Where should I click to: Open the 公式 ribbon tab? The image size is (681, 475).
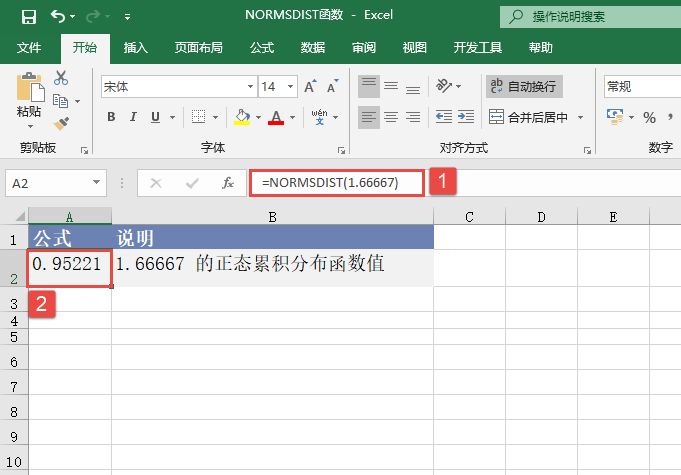click(x=261, y=47)
